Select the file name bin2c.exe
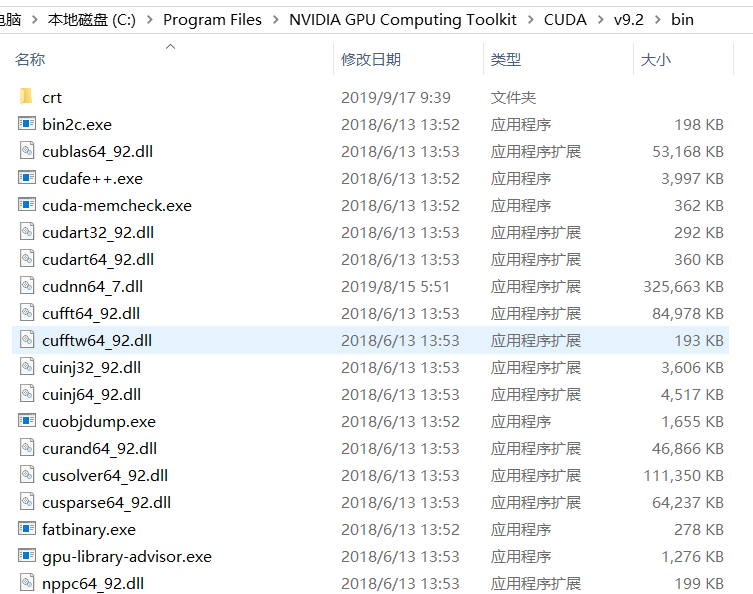This screenshot has width=753, height=594. (77, 124)
